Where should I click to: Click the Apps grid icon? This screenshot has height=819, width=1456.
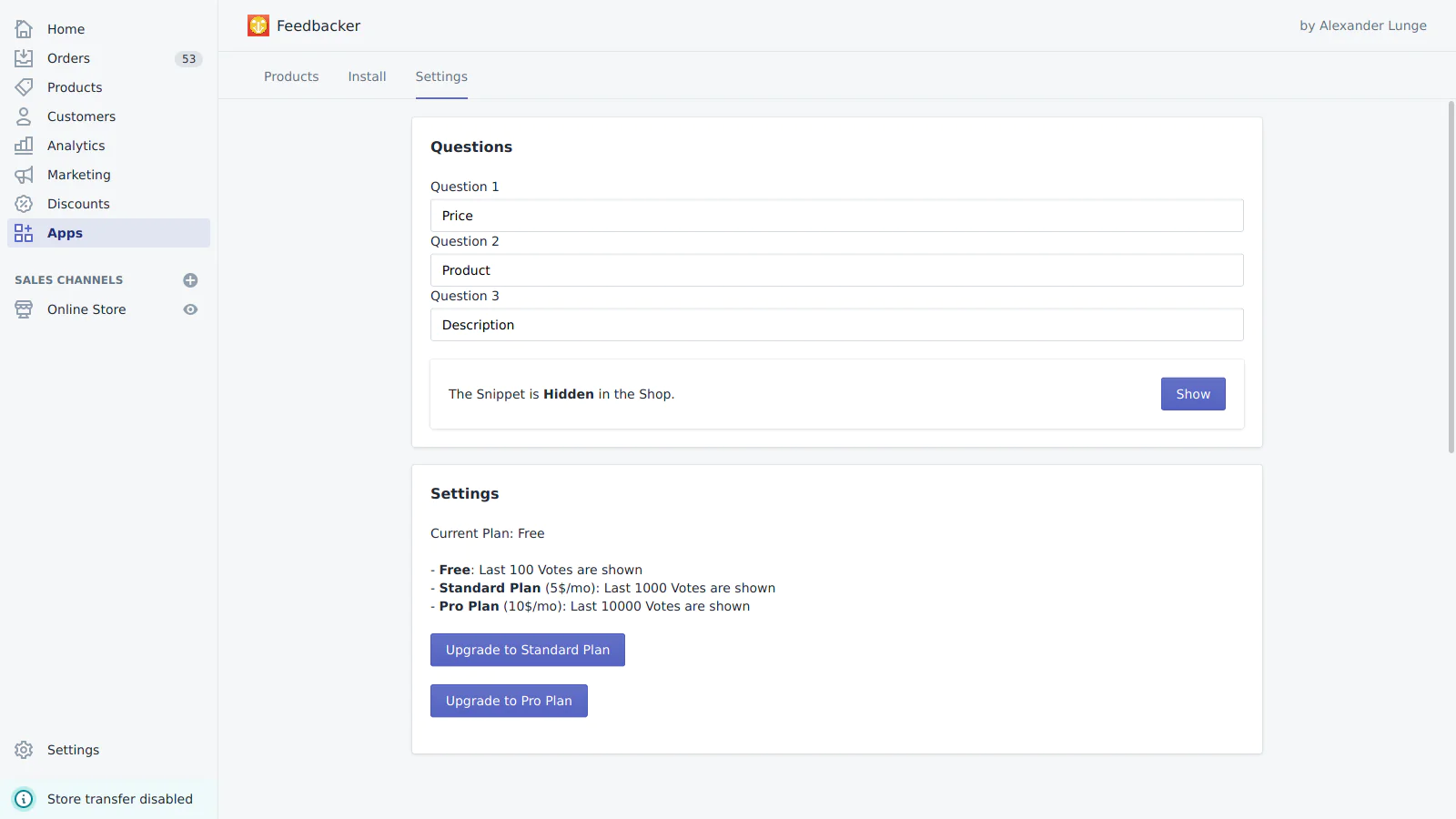click(24, 233)
